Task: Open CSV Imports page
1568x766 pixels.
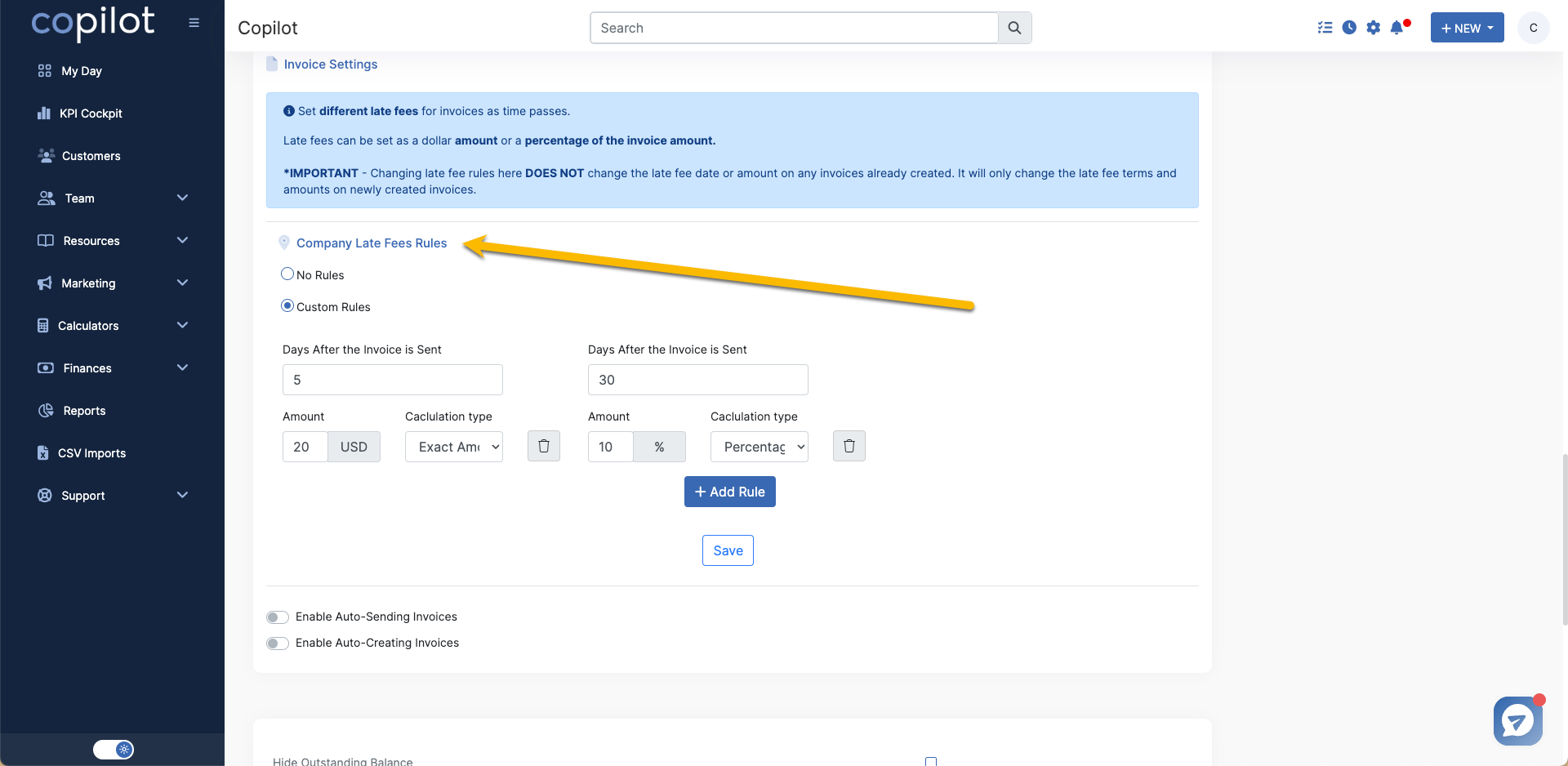Action: [92, 453]
